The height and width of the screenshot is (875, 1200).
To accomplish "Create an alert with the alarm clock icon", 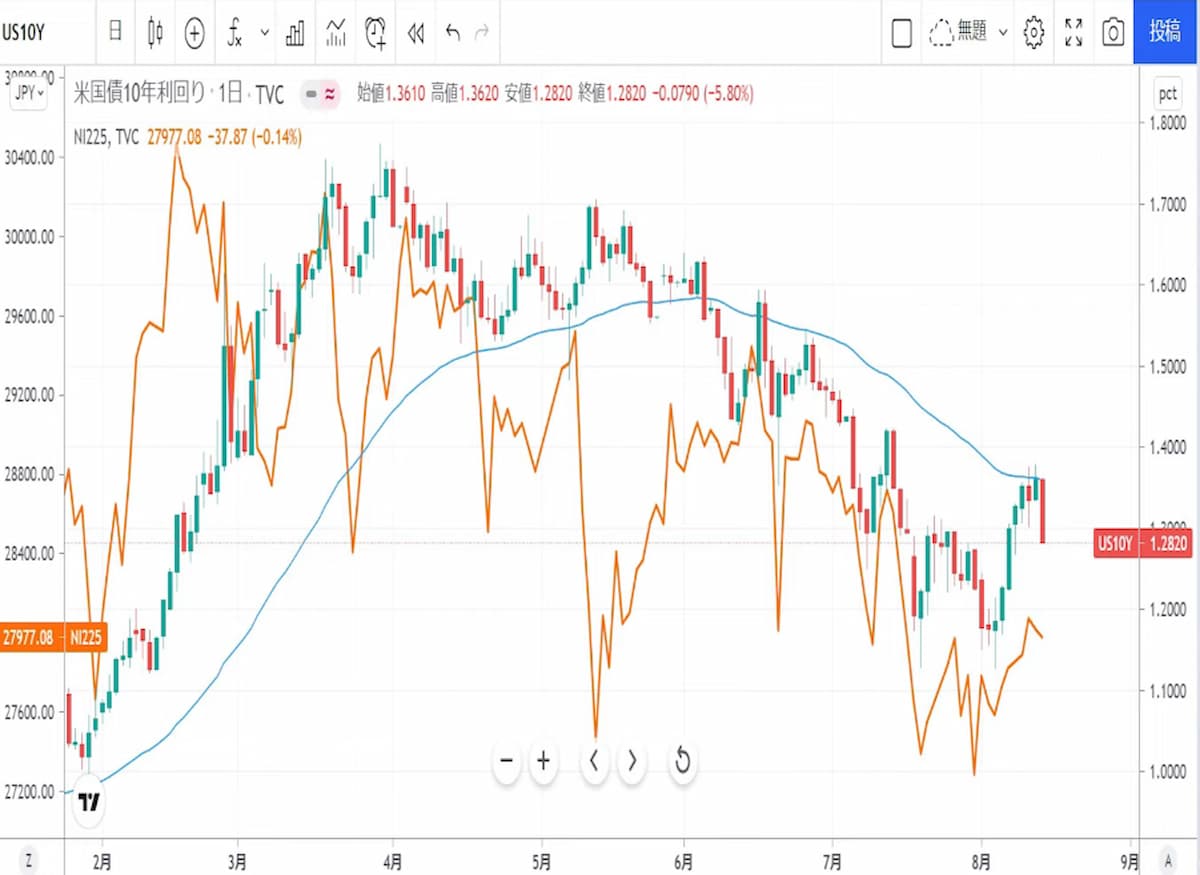I will [376, 32].
